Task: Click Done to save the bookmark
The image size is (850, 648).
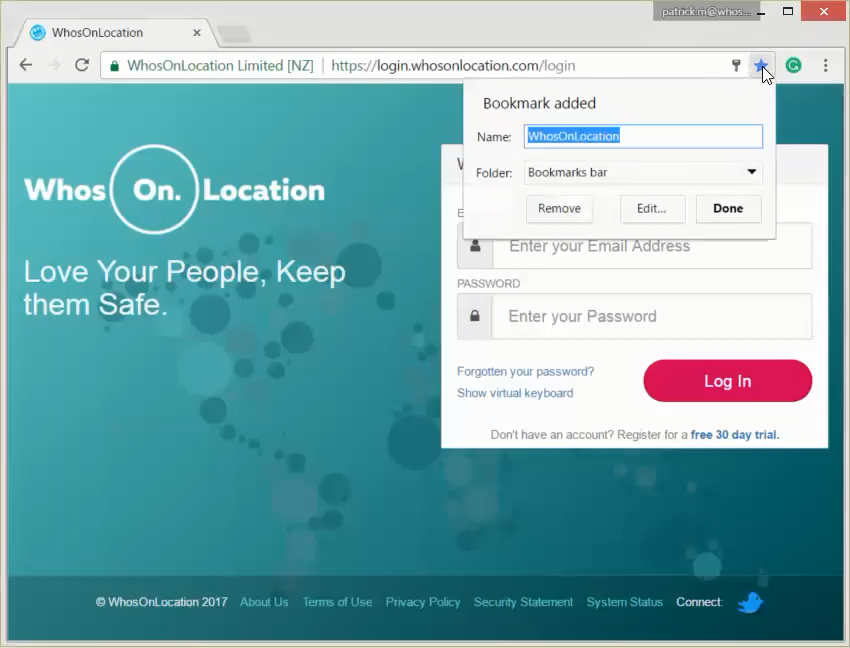Action: click(x=727, y=208)
